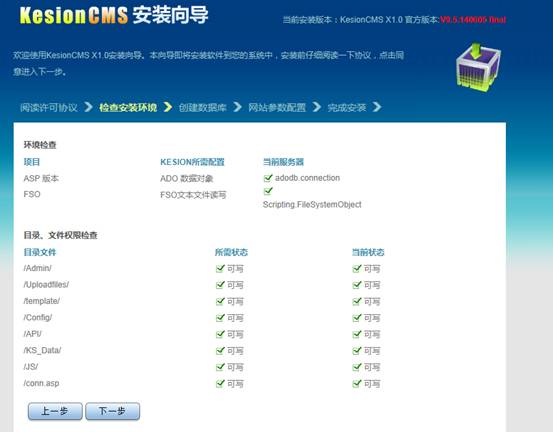Click the /KS_Data/ directory entry
This screenshot has width=553, height=432.
pos(42,350)
